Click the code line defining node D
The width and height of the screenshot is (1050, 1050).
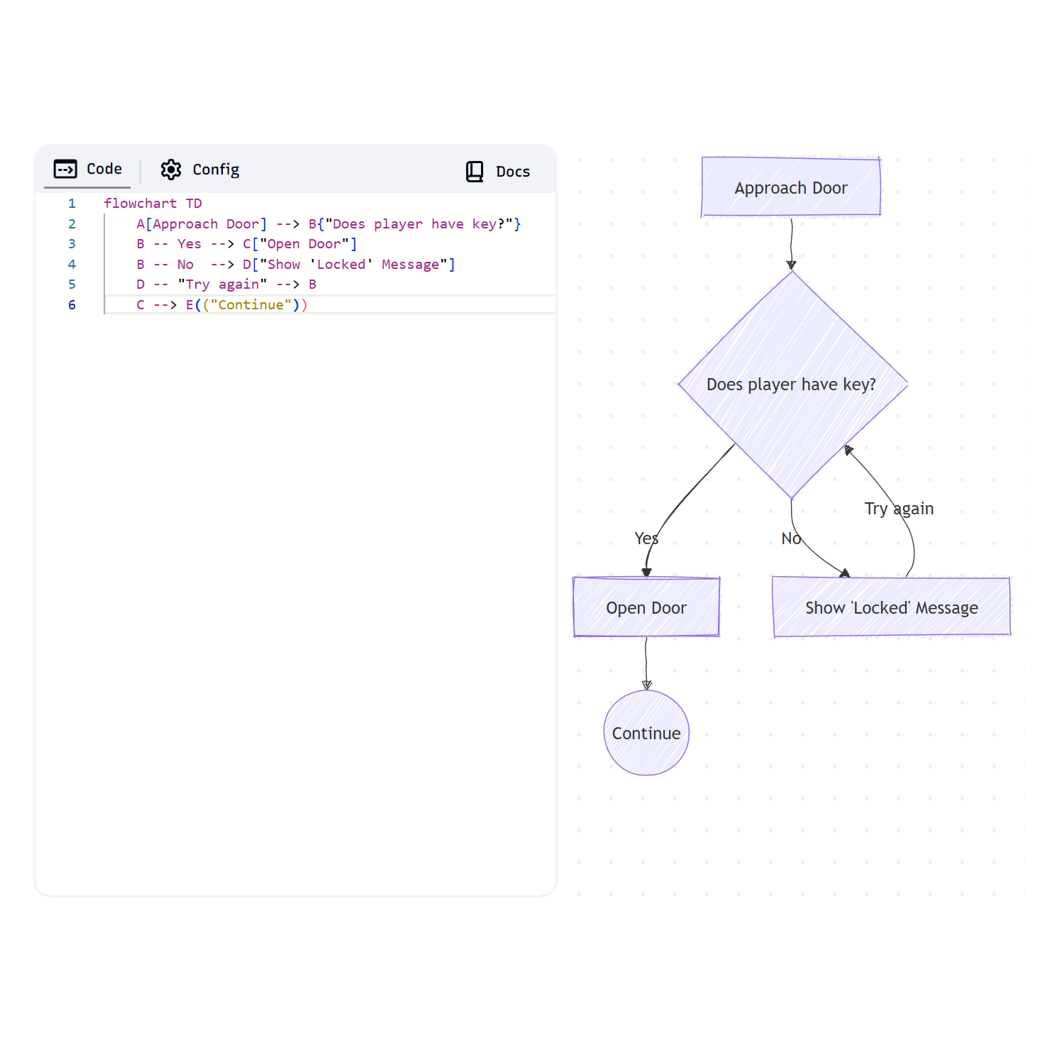(x=296, y=264)
